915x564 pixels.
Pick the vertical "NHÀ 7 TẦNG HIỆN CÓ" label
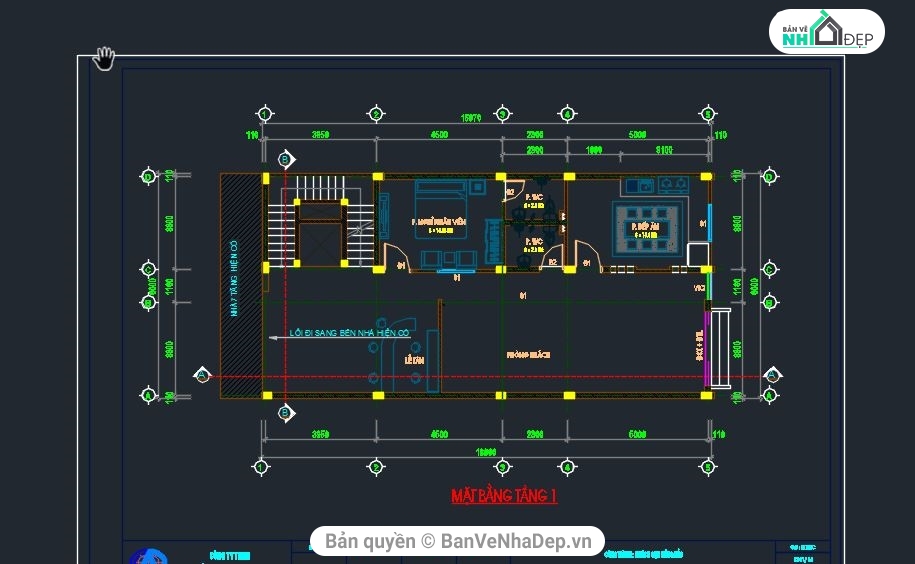point(234,278)
